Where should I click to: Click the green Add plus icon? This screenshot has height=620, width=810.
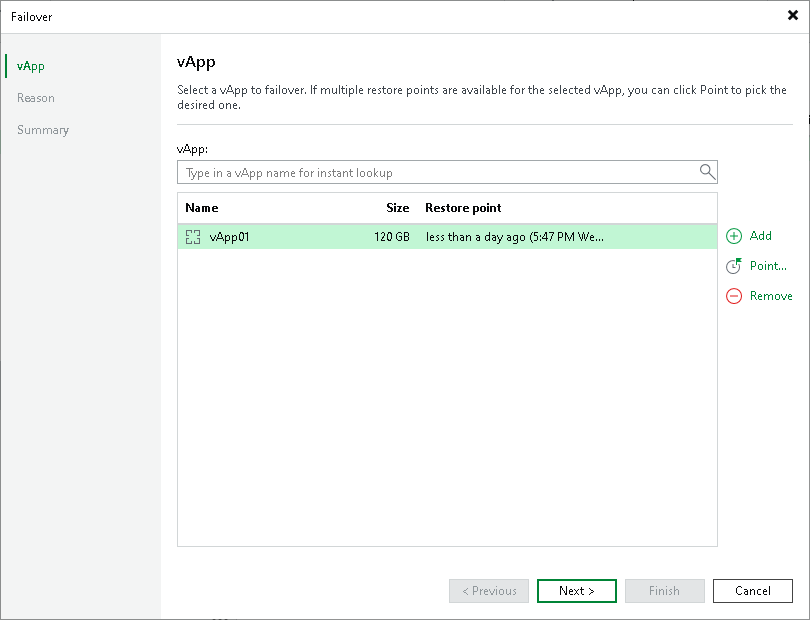tap(733, 236)
